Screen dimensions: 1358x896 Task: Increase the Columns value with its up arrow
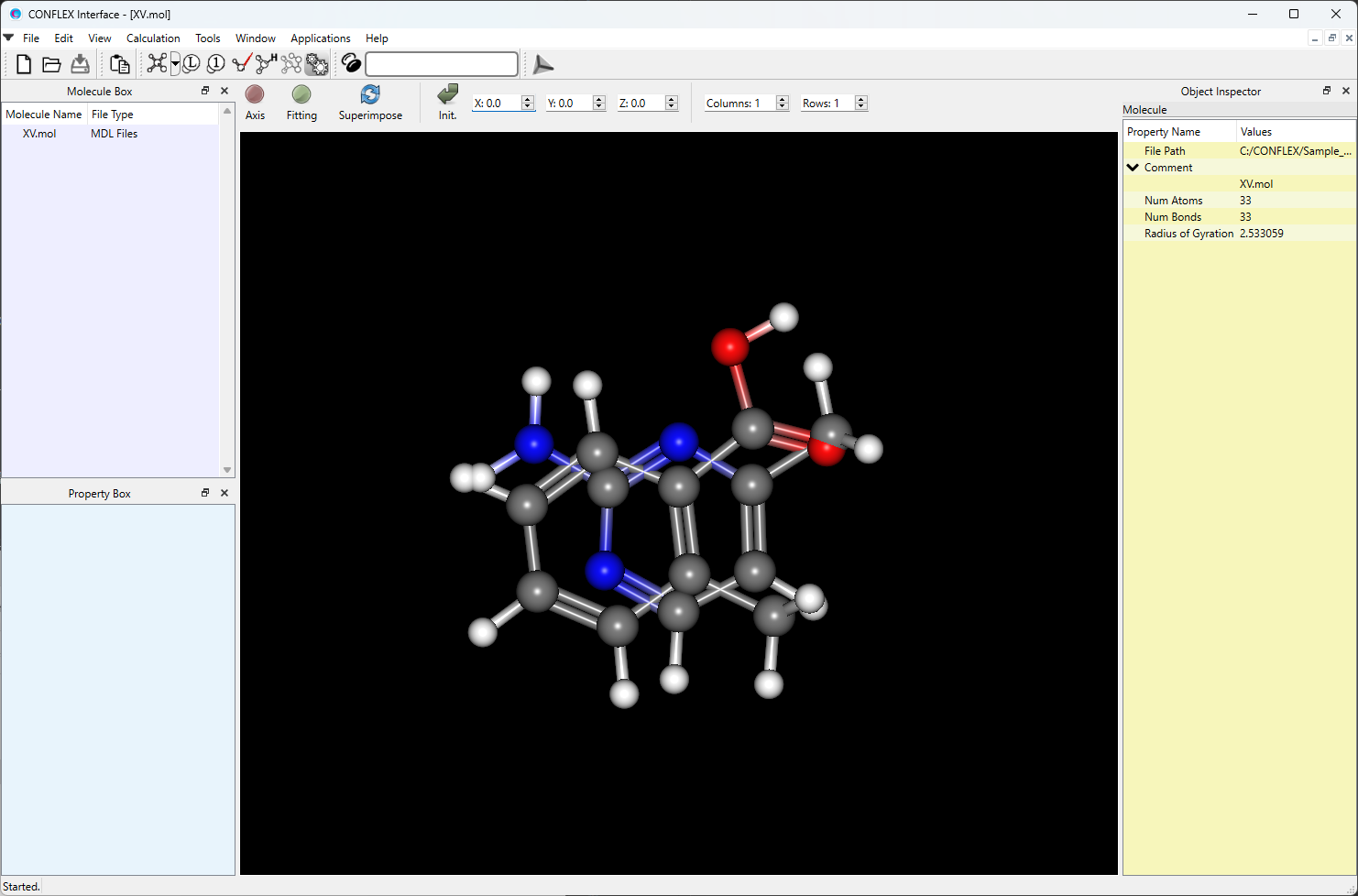(783, 99)
